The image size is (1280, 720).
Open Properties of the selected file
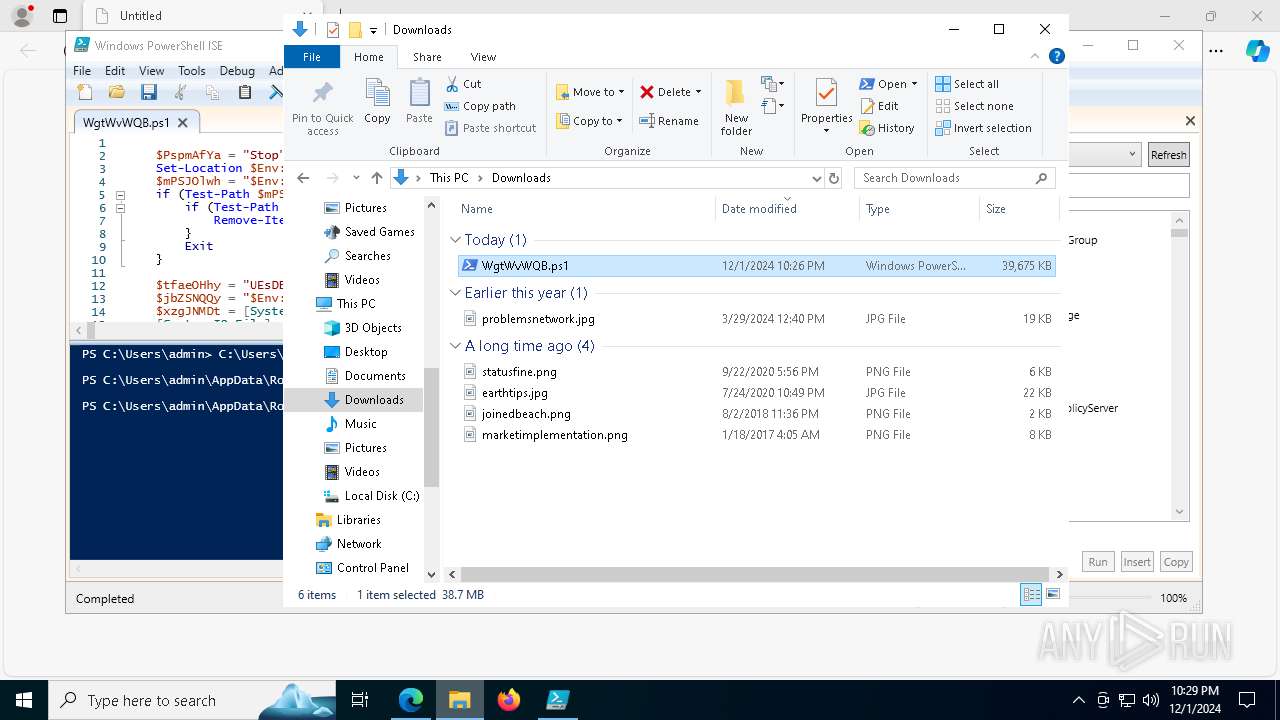pyautogui.click(x=826, y=105)
